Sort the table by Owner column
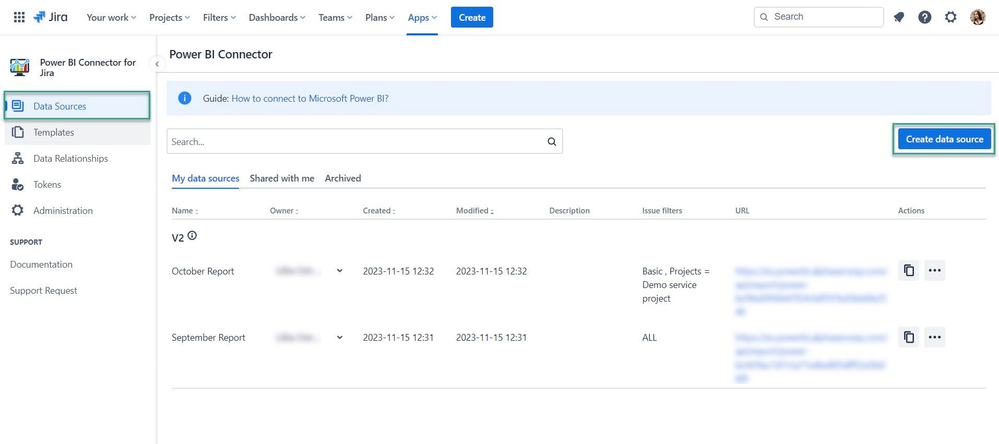 pyautogui.click(x=284, y=210)
